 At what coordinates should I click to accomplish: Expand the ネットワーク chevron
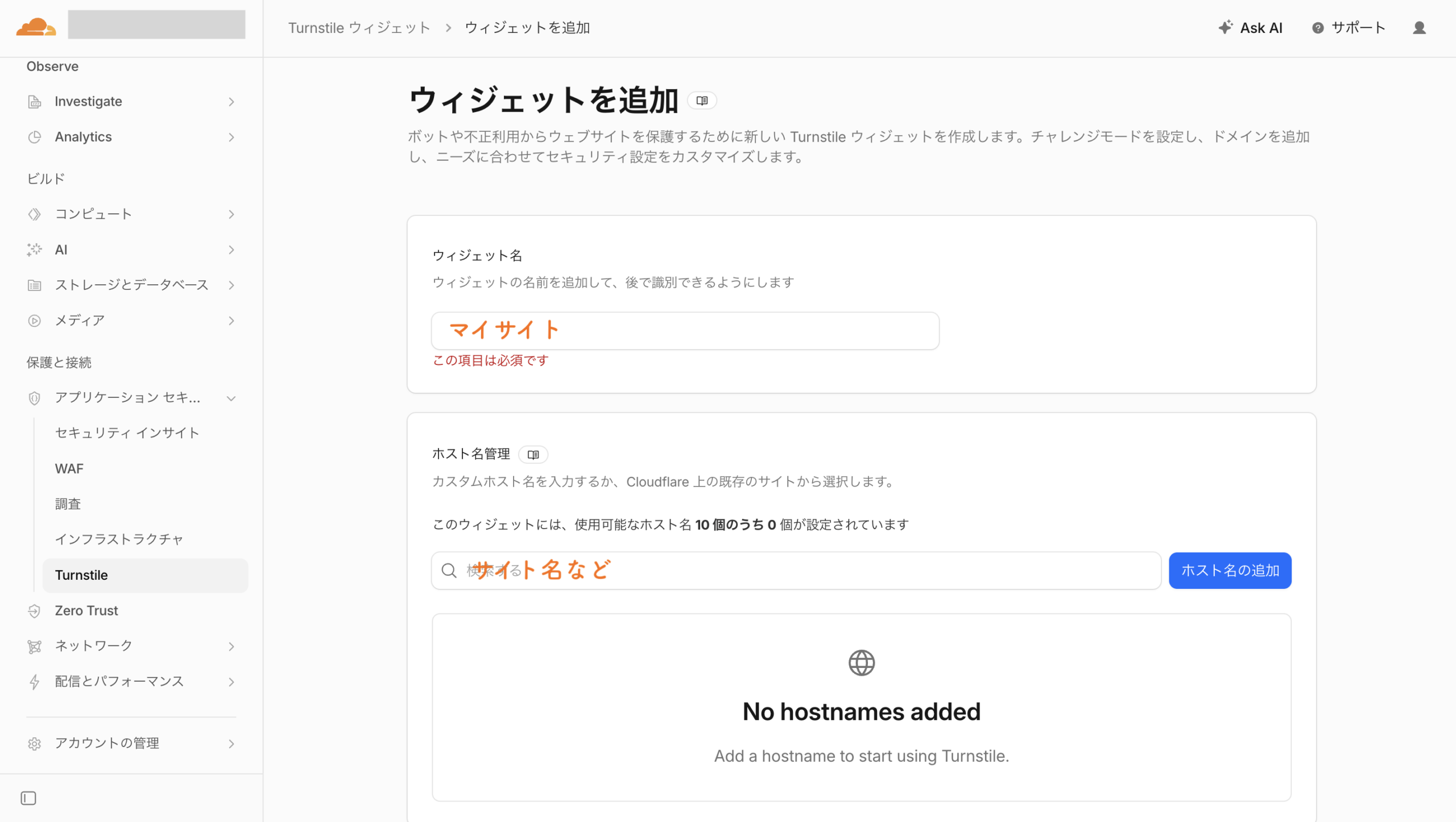click(x=231, y=646)
